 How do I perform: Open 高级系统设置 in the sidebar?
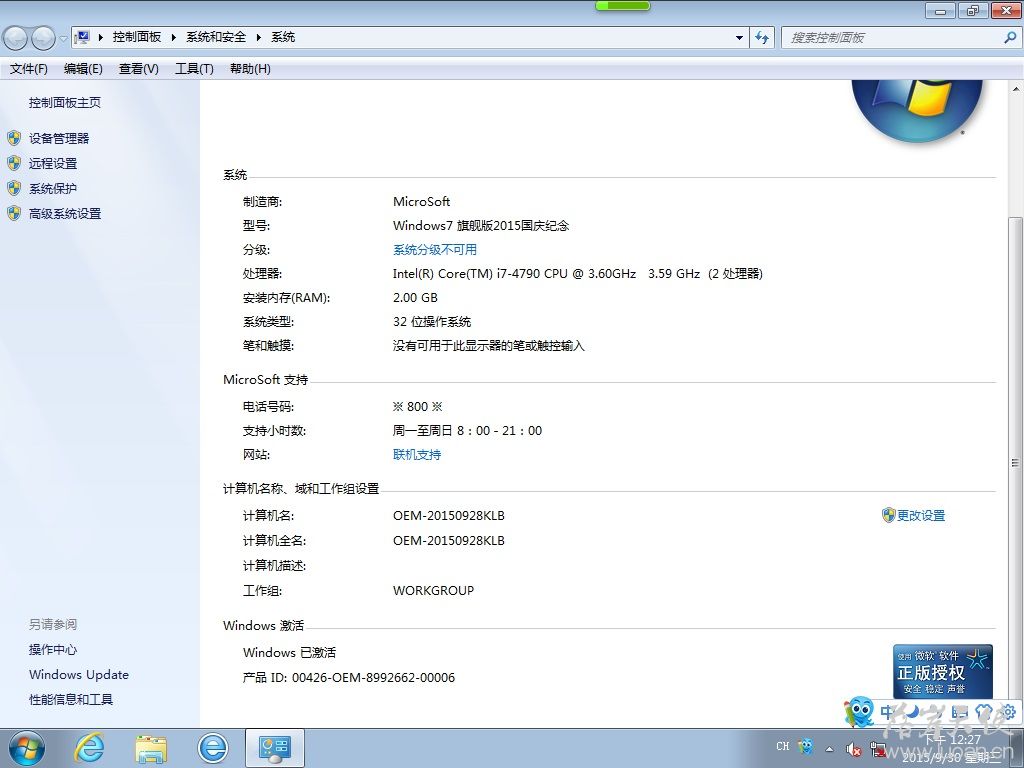(65, 214)
